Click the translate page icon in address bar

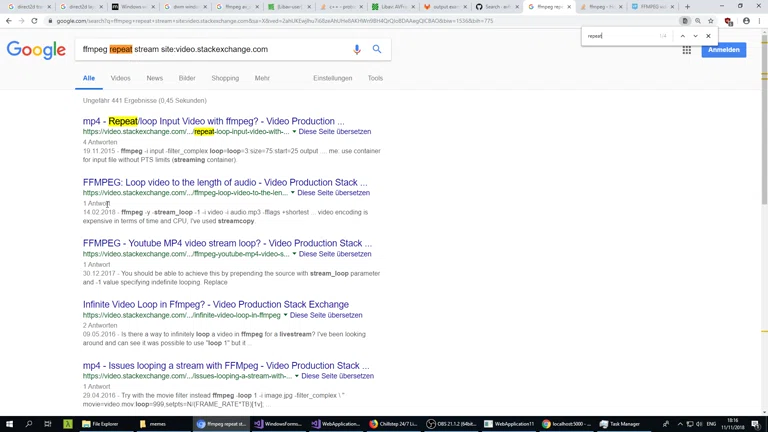(685, 21)
